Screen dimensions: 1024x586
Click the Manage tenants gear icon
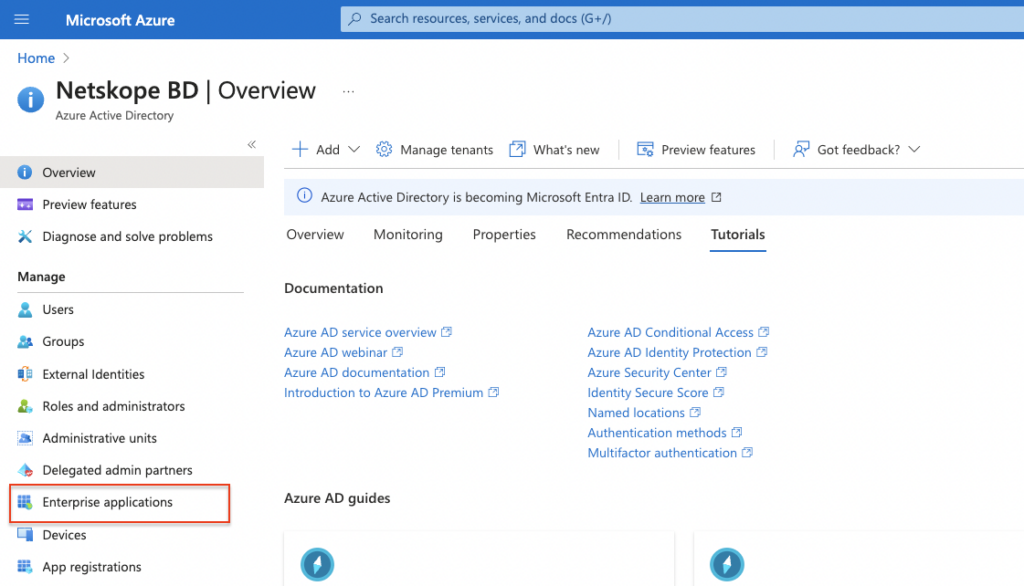coord(384,150)
